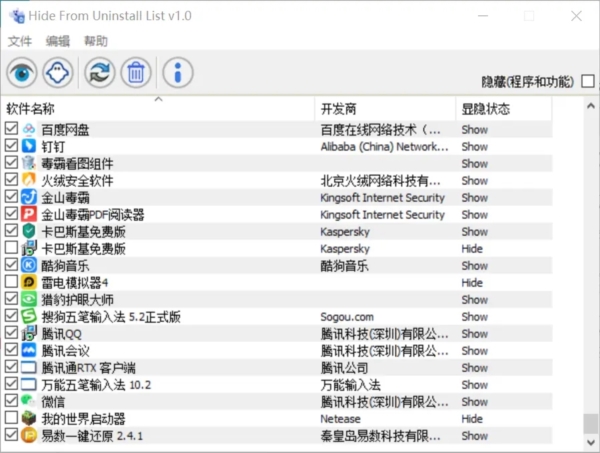
Task: Click Hide status of 雷电模拟器4
Action: click(472, 282)
